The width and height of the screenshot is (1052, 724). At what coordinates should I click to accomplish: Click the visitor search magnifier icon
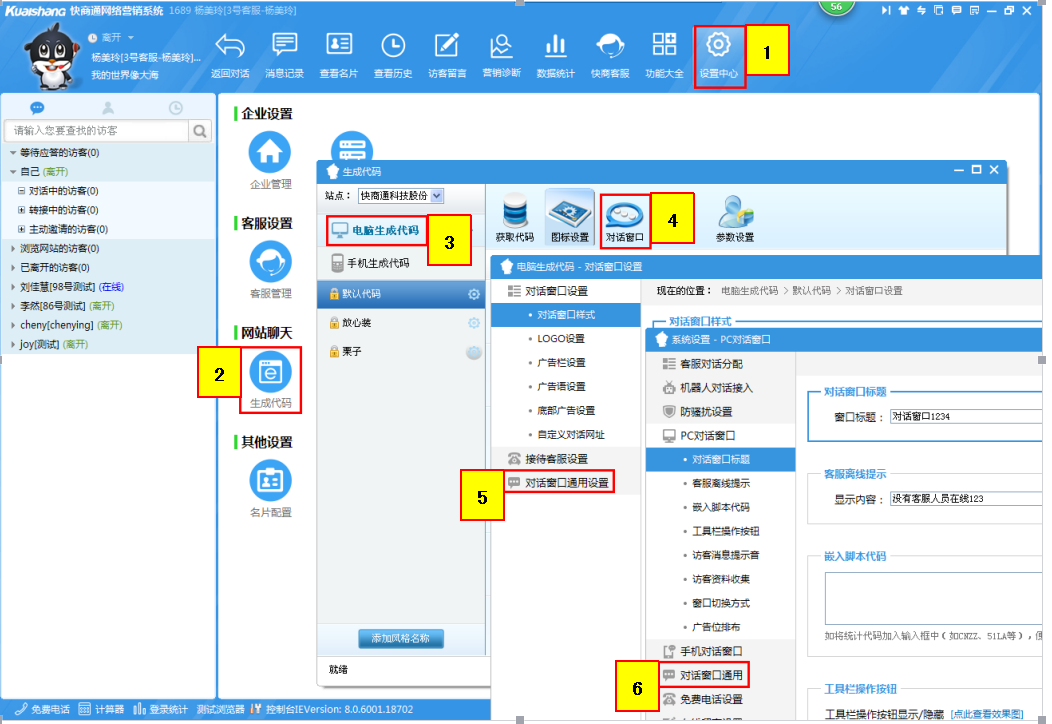coord(200,131)
